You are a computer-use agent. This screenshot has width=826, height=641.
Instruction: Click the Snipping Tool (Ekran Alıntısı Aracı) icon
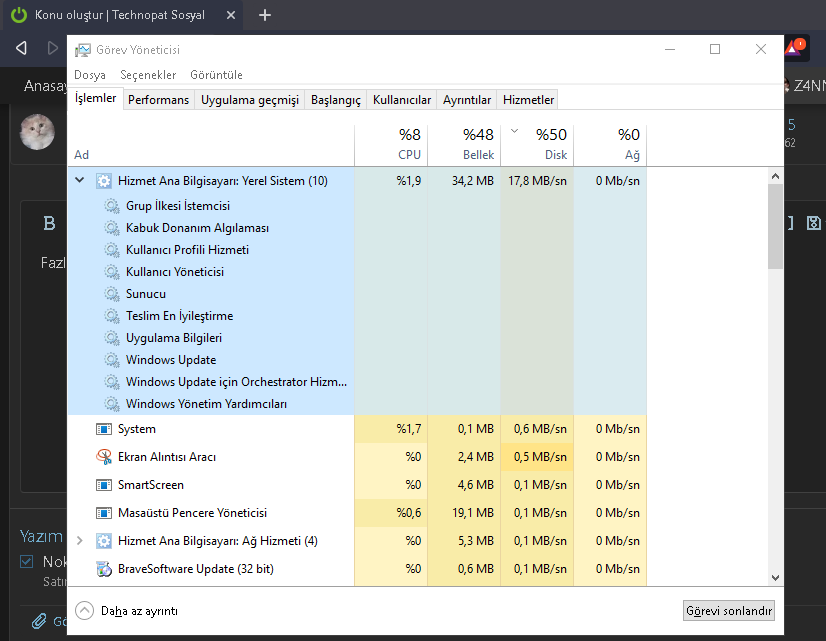tap(103, 457)
